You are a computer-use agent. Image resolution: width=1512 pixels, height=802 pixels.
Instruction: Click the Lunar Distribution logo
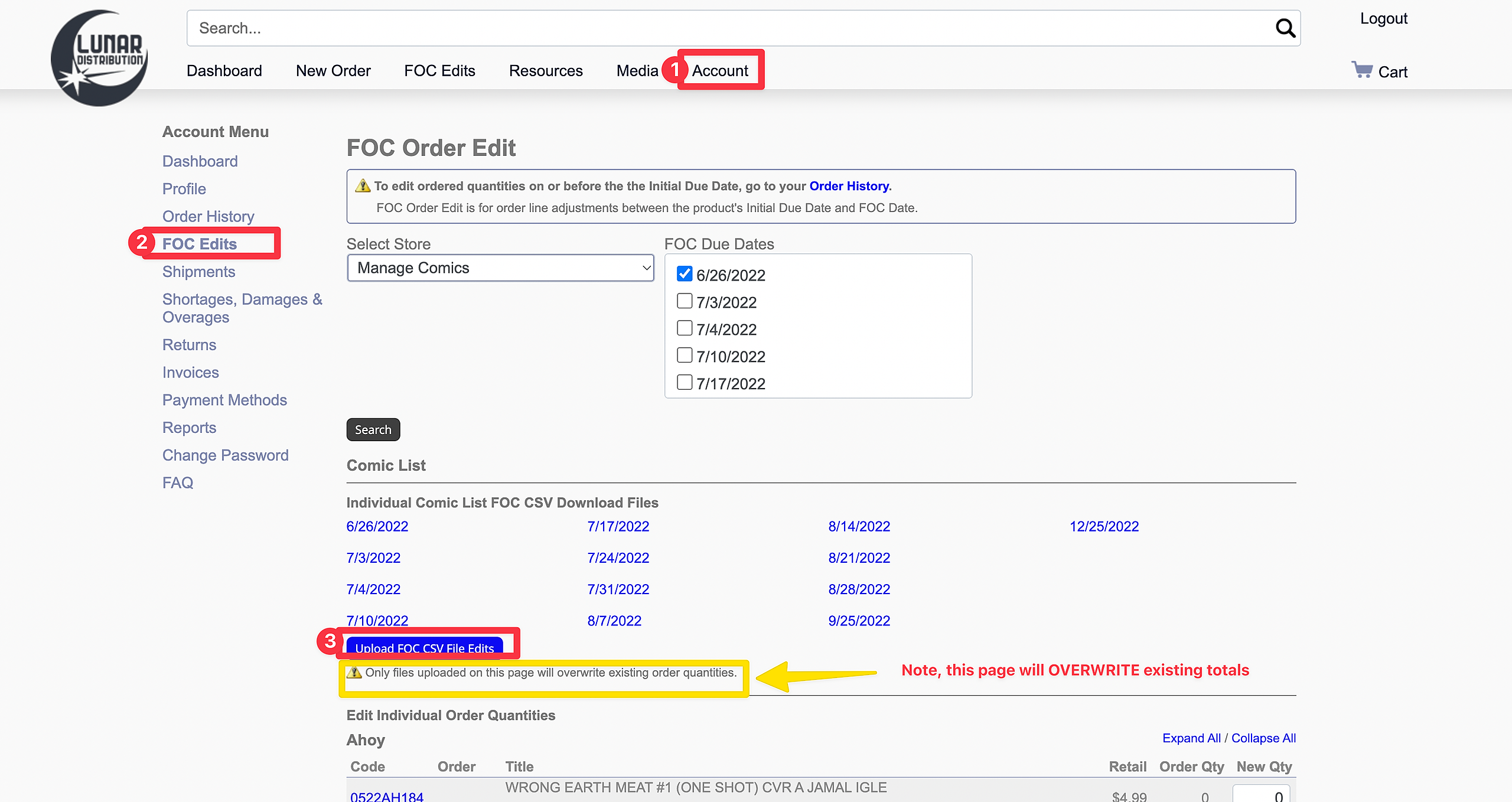100,58
